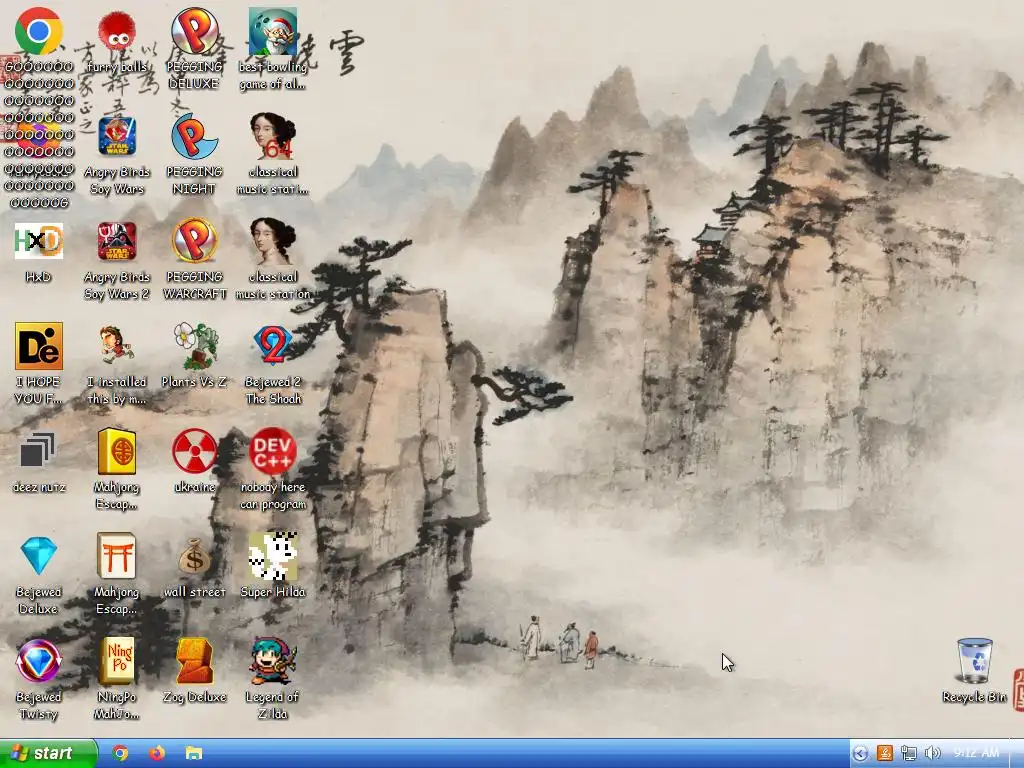Click the Bejewed Twisty desktop icon
Screen dimensions: 1024x768
click(39, 661)
